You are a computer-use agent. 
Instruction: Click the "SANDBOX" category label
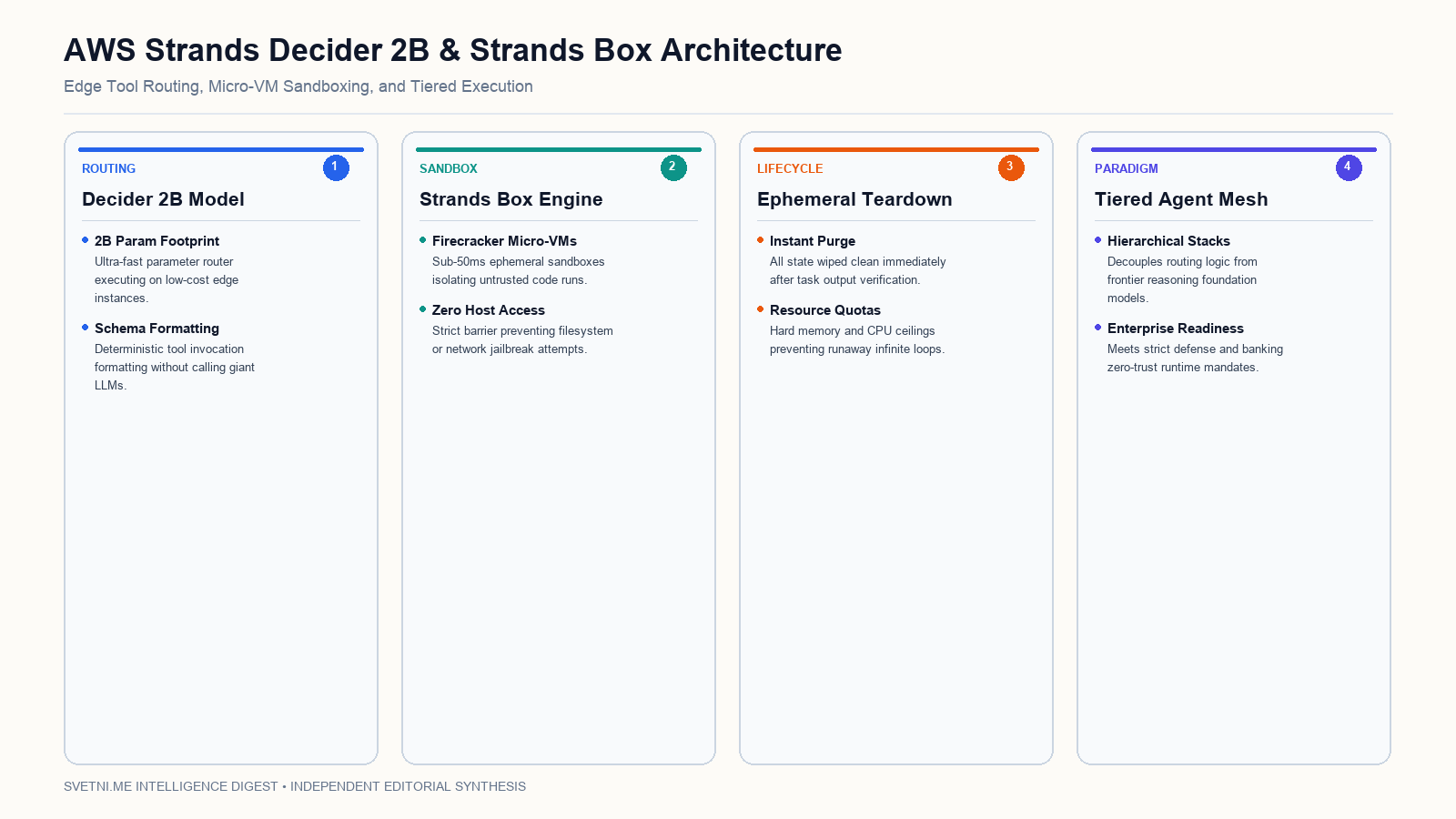click(449, 168)
